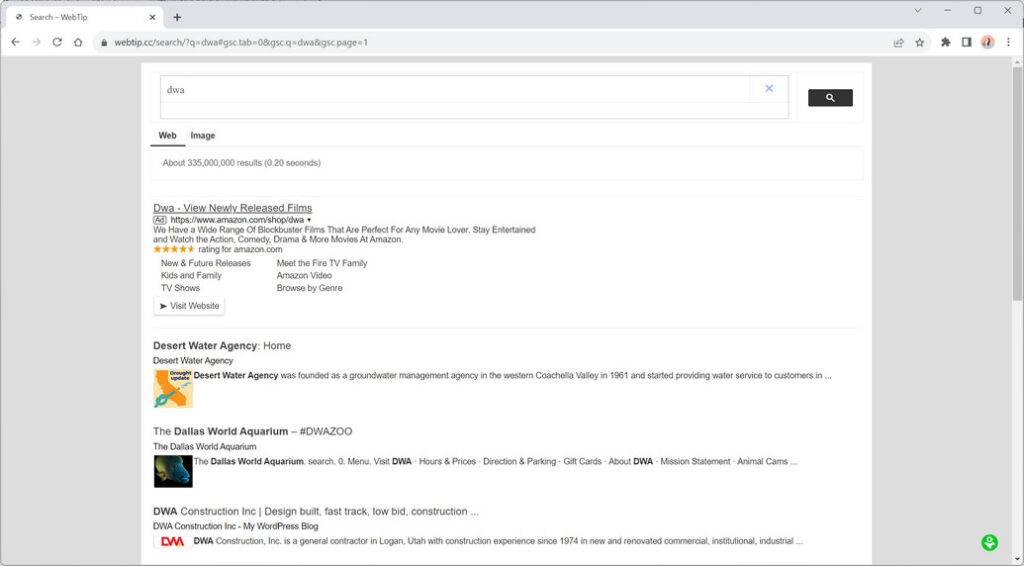Open Chrome's three-dot menu

pyautogui.click(x=1008, y=42)
